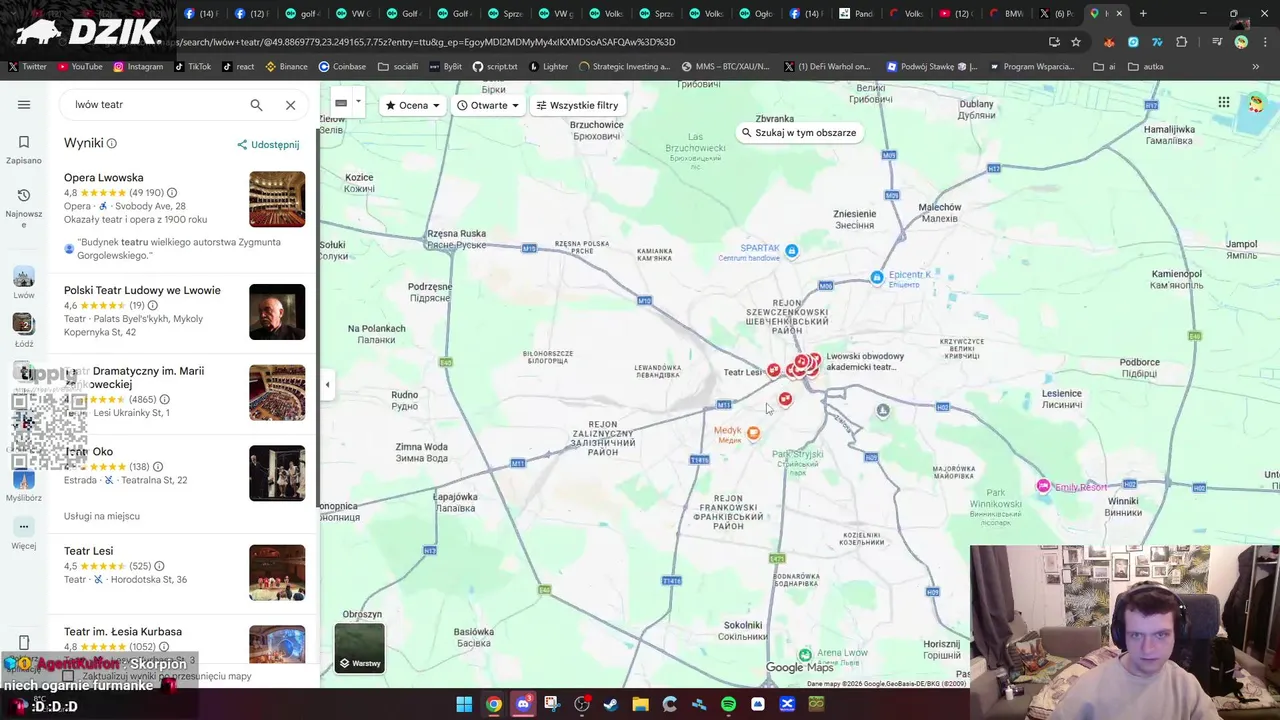Toggle 'Zaktualizuj wyniki po przesunięciu mapy' checkbox
Screen dimensions: 1280x720
click(x=68, y=676)
